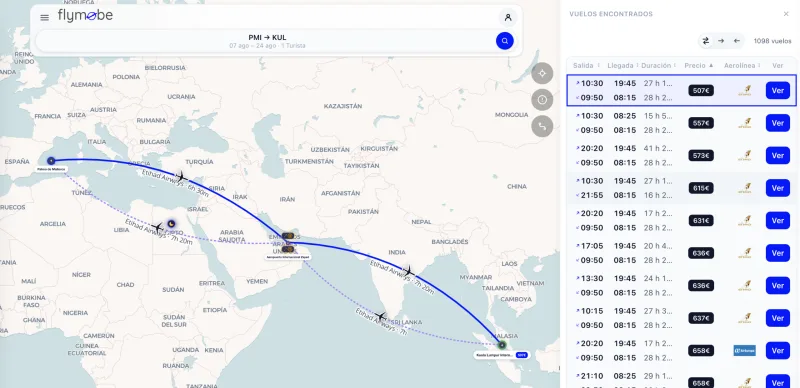This screenshot has width=800, height=388.
Task: Open the hamburger menu next to flymobe
Action: 44,17
